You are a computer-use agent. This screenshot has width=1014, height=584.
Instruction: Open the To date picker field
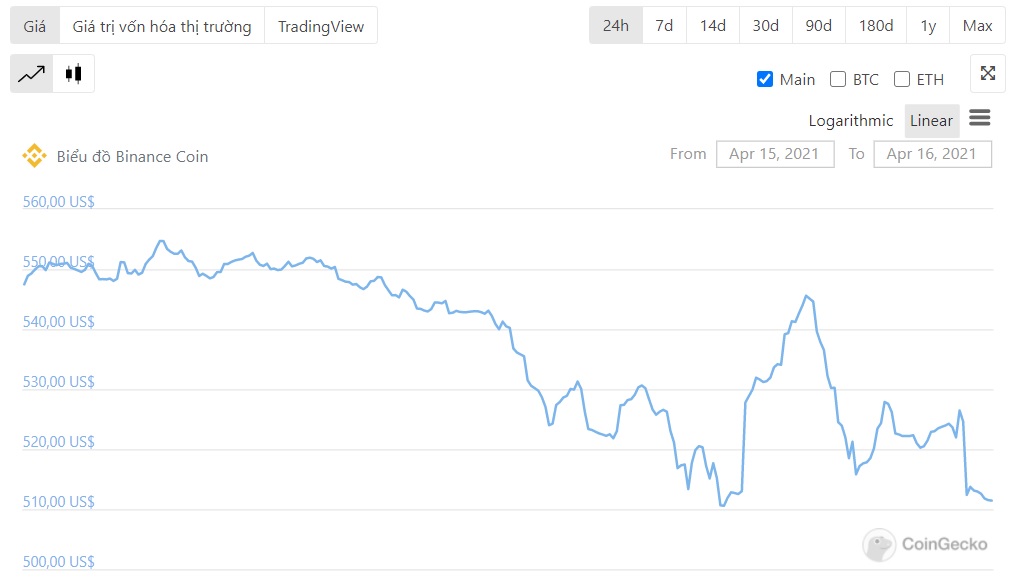coord(931,154)
